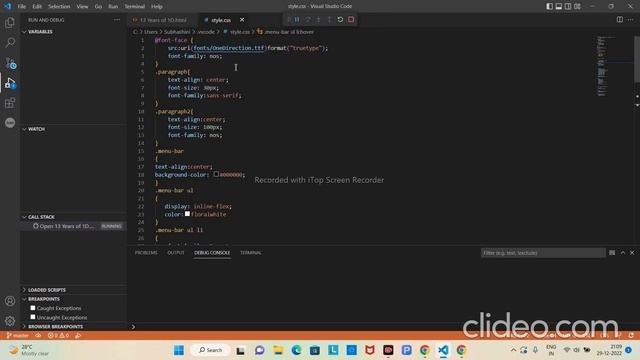The width and height of the screenshot is (640, 360).
Task: Switch to the 13 Years of 1D.html tab
Action: [162, 20]
